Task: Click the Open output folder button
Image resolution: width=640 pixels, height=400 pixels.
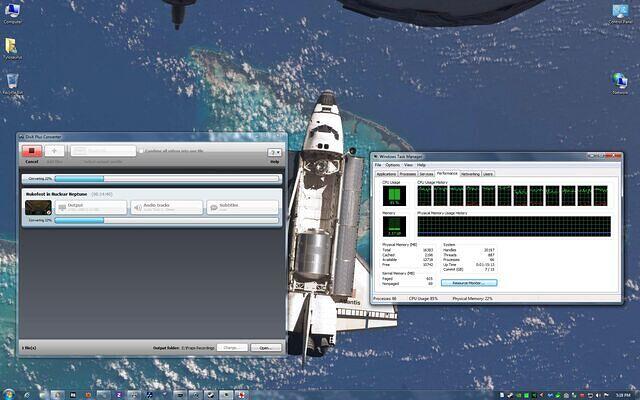Action: [x=265, y=347]
